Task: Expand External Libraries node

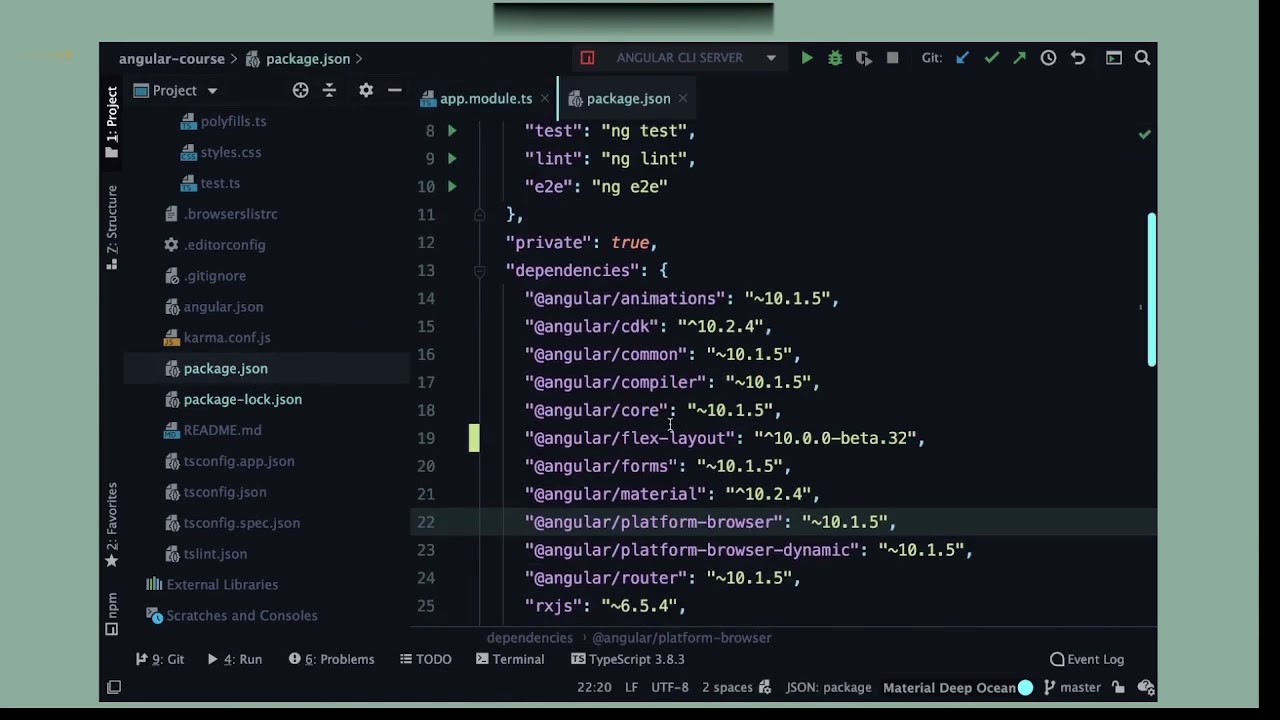Action: coord(222,584)
